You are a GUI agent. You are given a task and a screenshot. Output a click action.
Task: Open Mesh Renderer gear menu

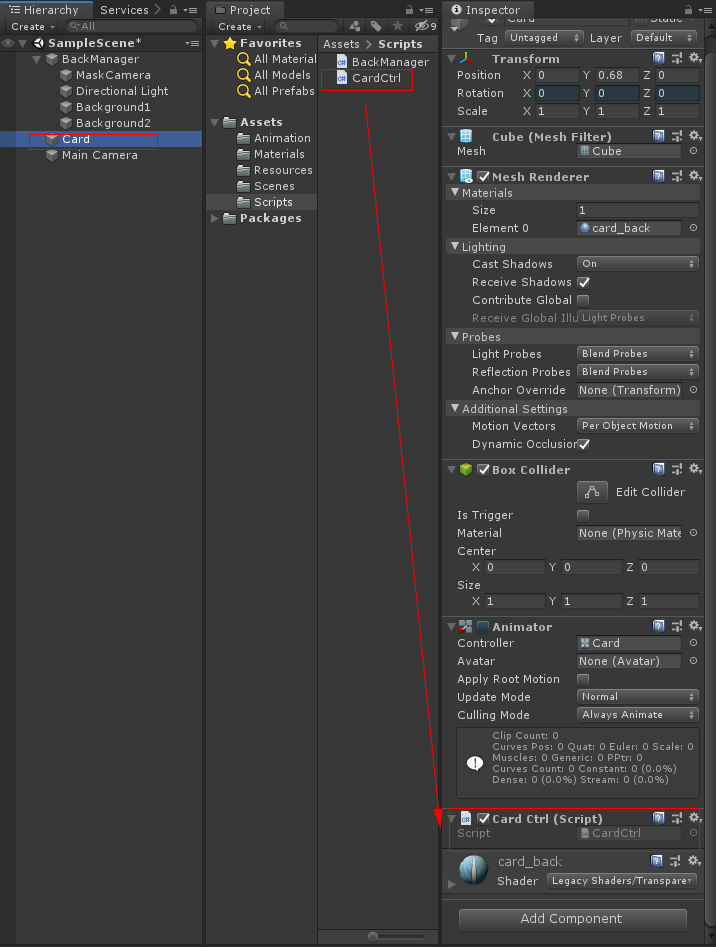click(x=695, y=176)
